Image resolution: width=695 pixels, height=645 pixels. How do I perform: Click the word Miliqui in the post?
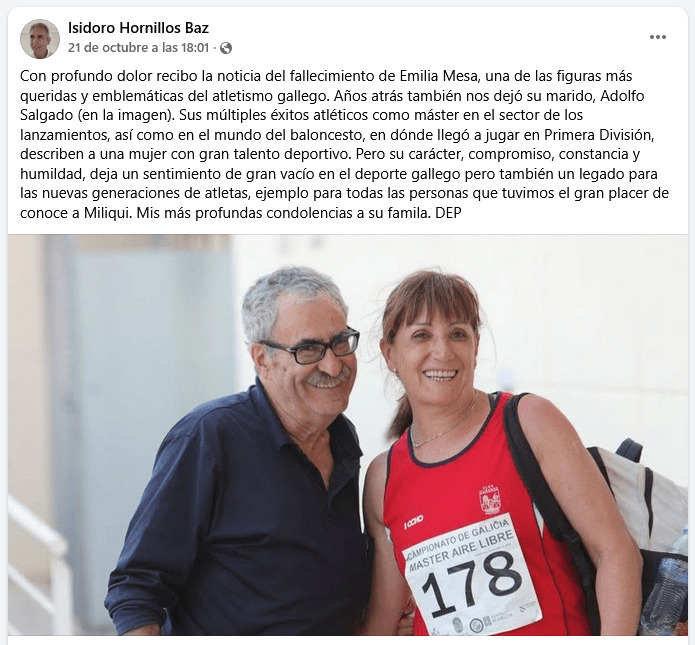(108, 213)
